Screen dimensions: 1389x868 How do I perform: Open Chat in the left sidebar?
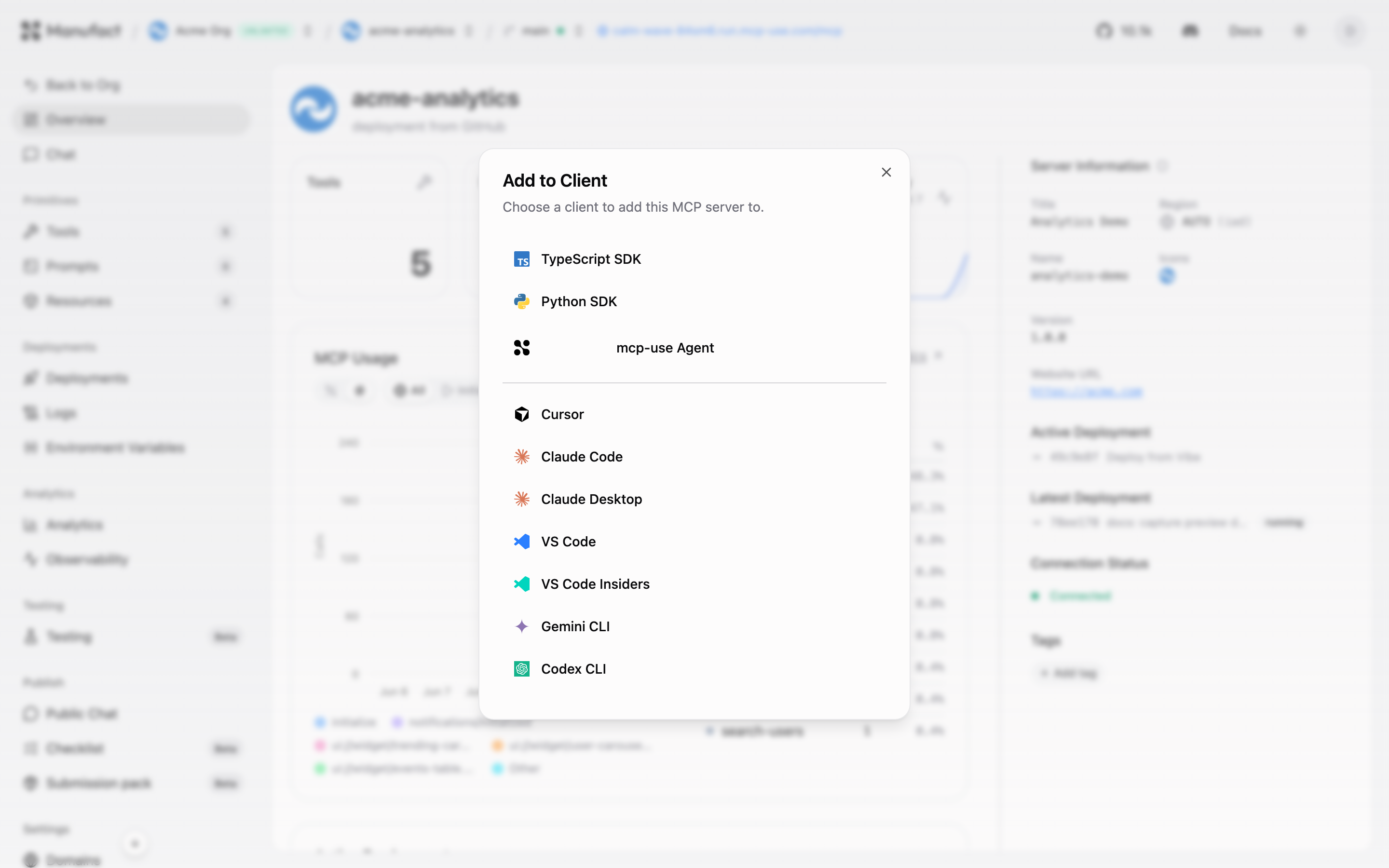[132, 154]
